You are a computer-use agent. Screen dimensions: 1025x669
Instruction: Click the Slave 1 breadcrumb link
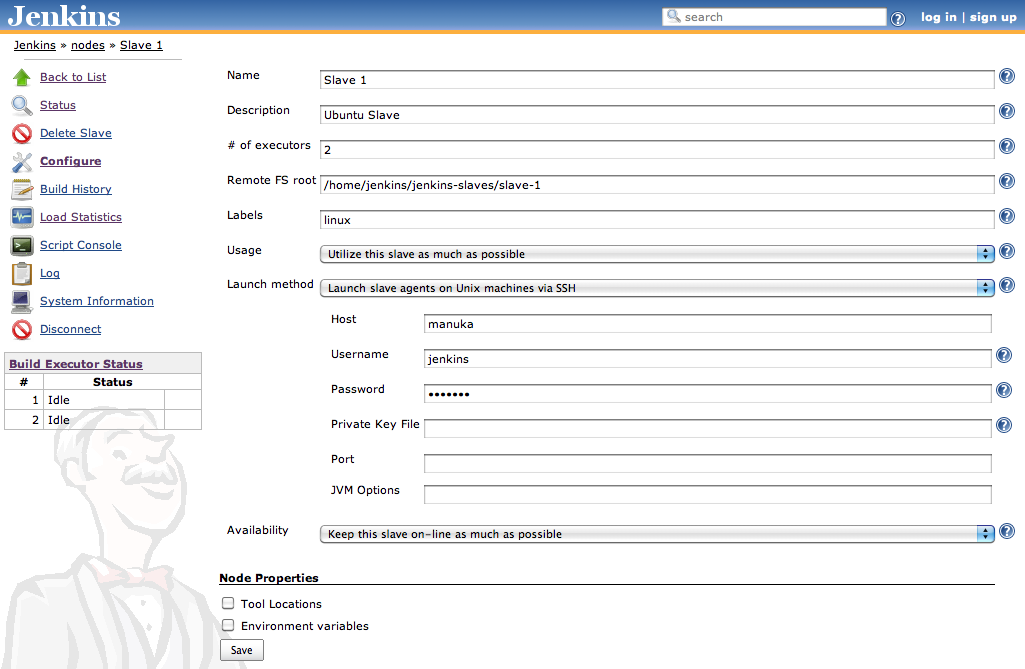[x=141, y=45]
